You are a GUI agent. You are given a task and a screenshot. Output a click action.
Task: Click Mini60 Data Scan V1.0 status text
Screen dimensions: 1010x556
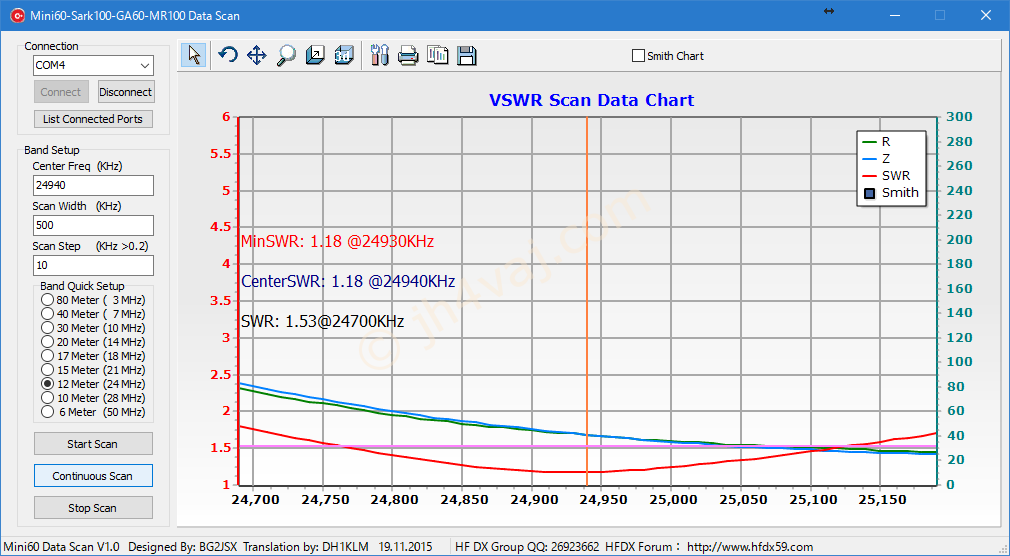(61, 547)
